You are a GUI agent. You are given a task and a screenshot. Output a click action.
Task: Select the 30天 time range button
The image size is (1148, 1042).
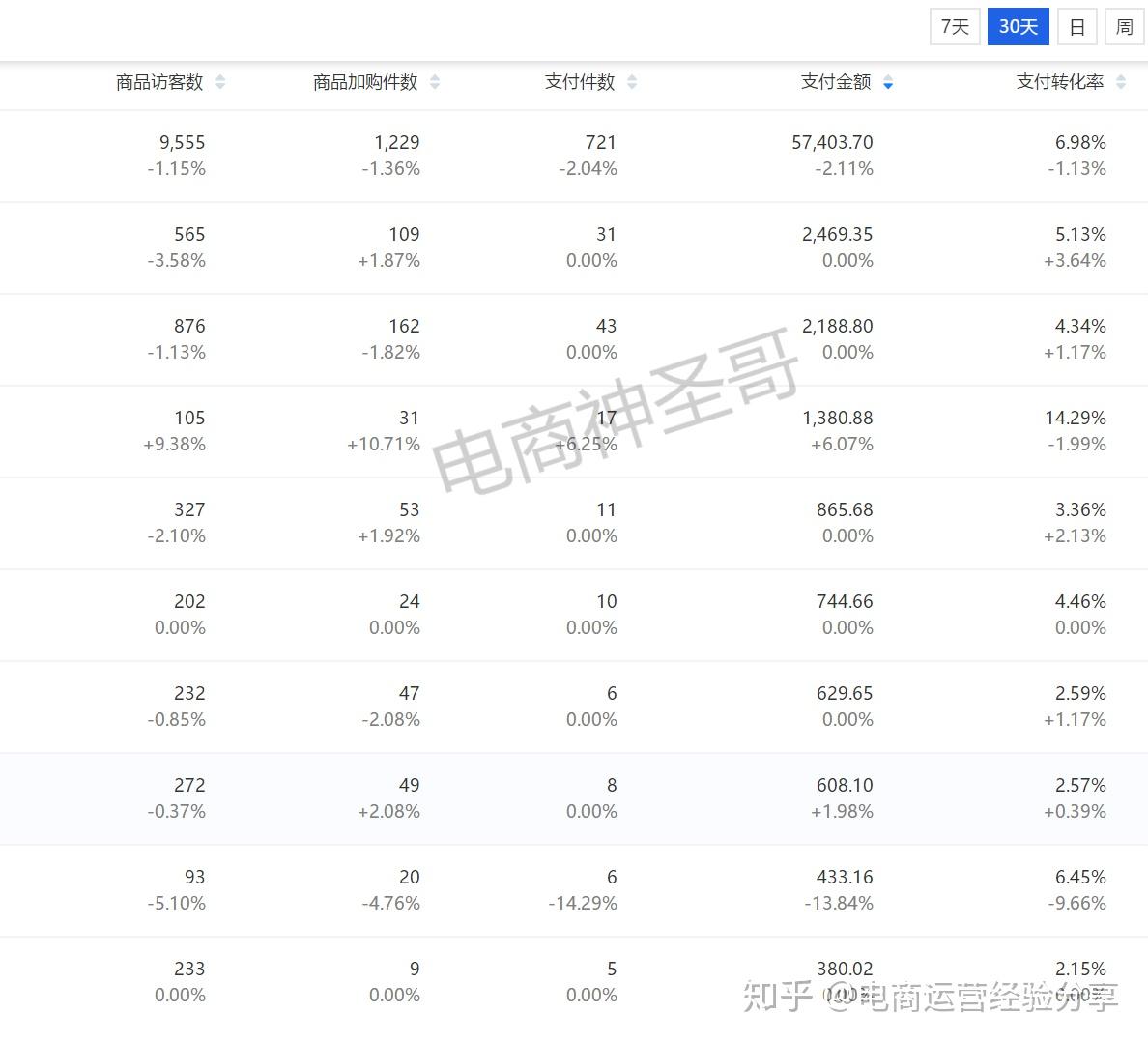(x=1018, y=27)
